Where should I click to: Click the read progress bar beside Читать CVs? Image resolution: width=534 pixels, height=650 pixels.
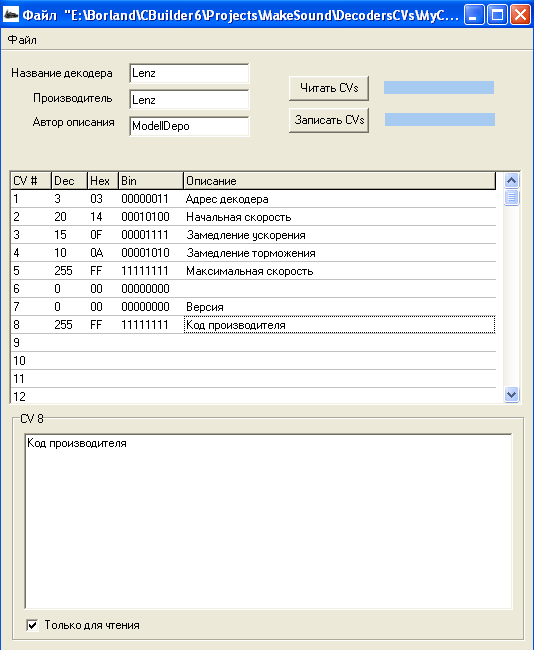point(439,87)
